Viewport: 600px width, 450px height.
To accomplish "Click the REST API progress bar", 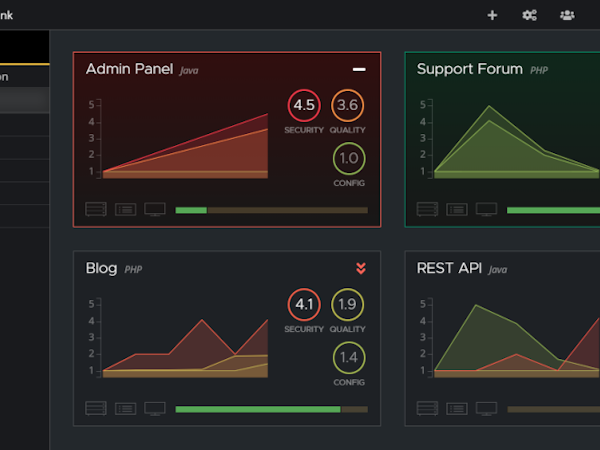I will point(553,409).
